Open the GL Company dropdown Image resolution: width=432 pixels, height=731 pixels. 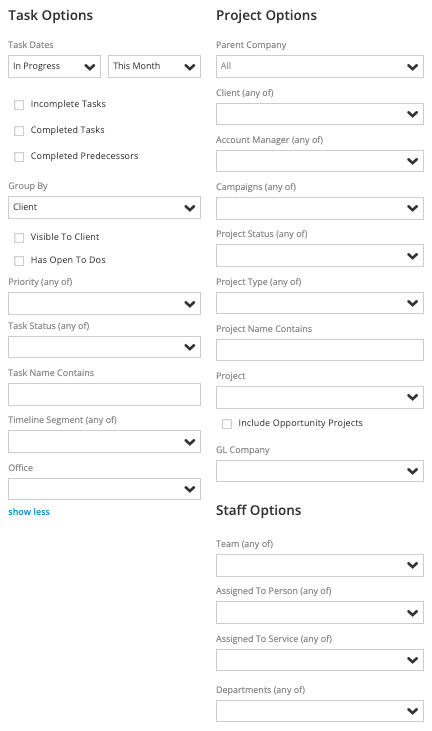click(320, 471)
